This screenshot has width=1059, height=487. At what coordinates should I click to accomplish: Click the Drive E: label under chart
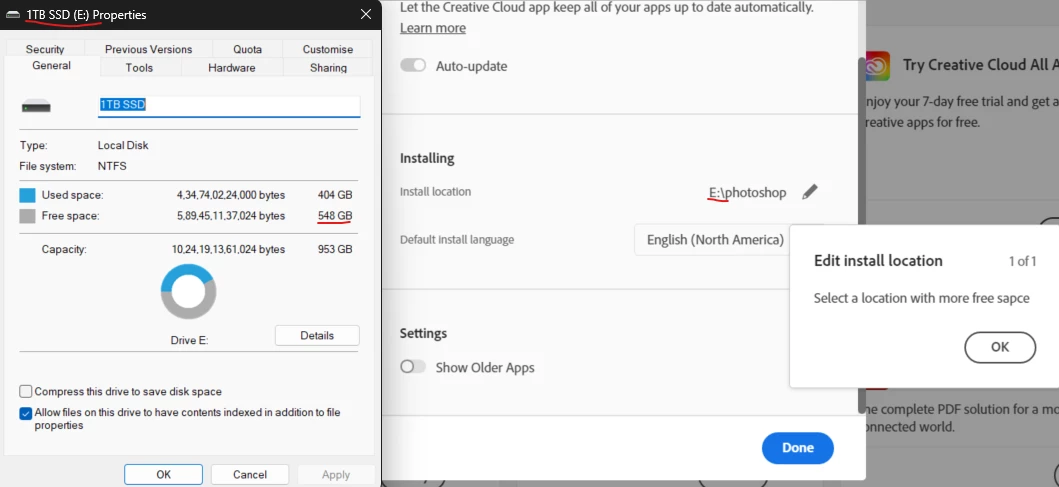coord(189,340)
